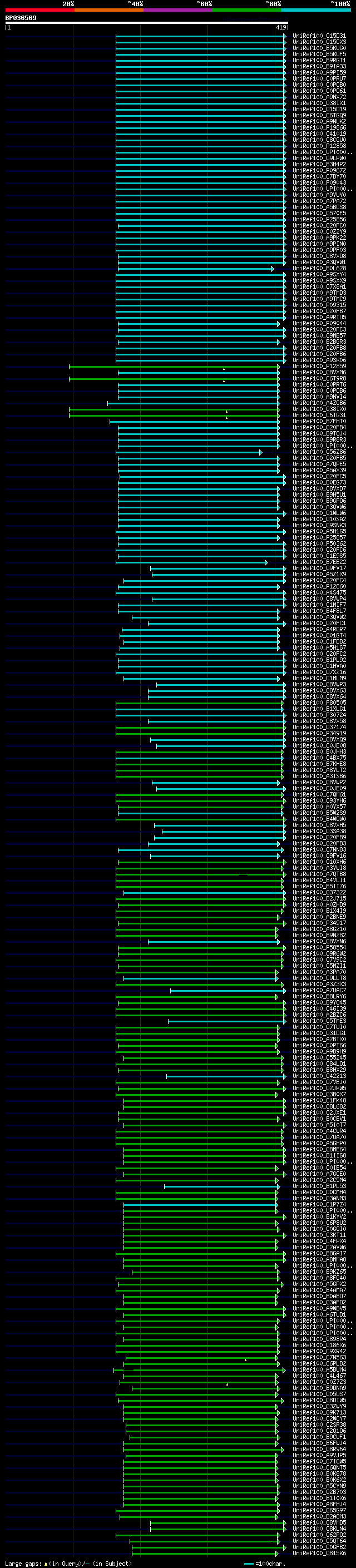Select hit label UniRef100_C6T9R8
356x1568 pixels.
point(319,378)
